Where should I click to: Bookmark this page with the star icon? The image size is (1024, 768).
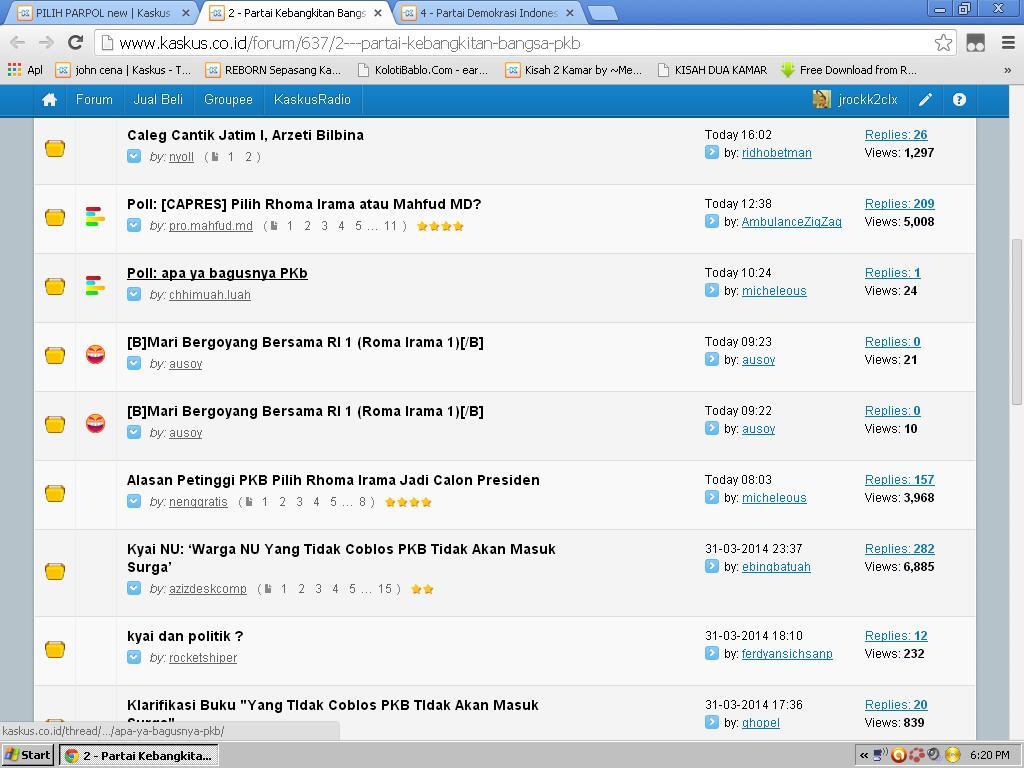click(x=942, y=42)
